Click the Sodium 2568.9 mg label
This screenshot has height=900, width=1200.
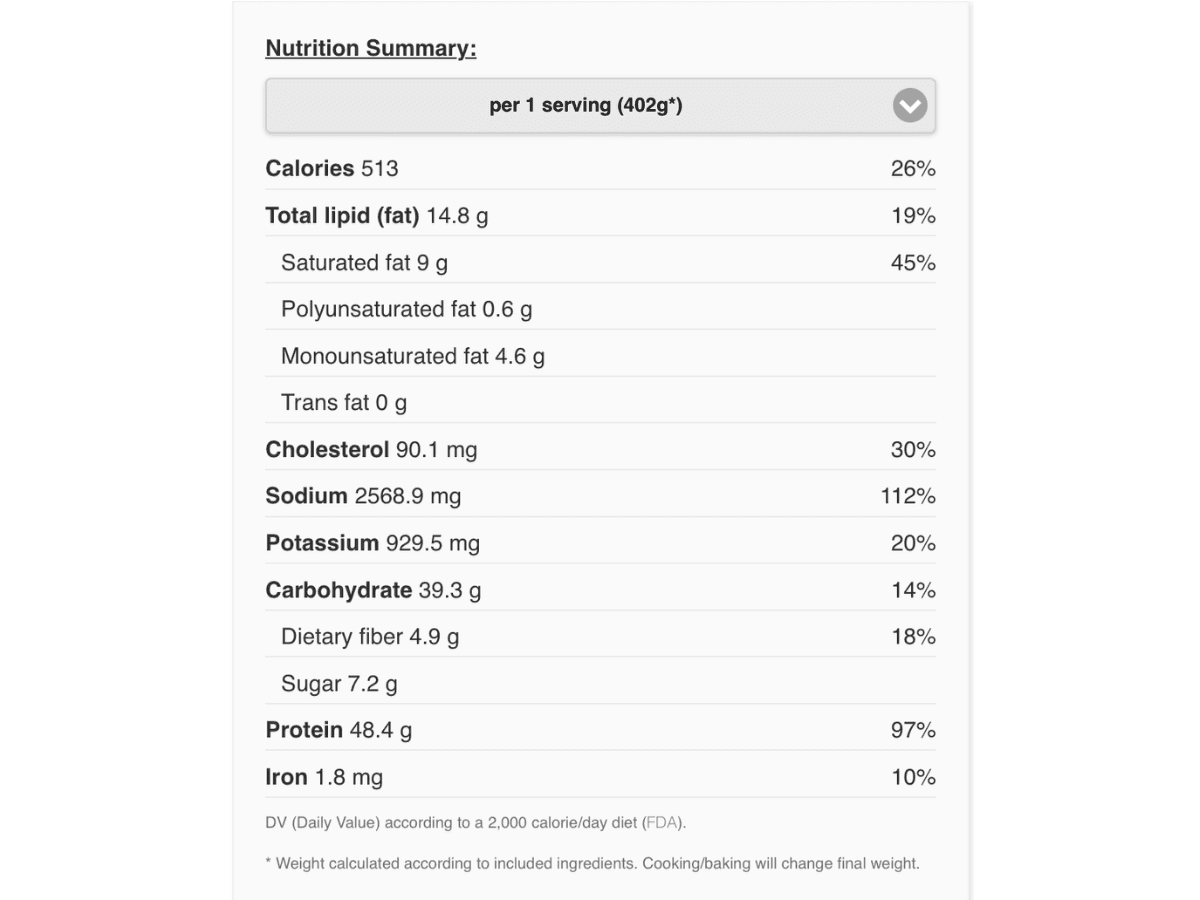(x=363, y=497)
